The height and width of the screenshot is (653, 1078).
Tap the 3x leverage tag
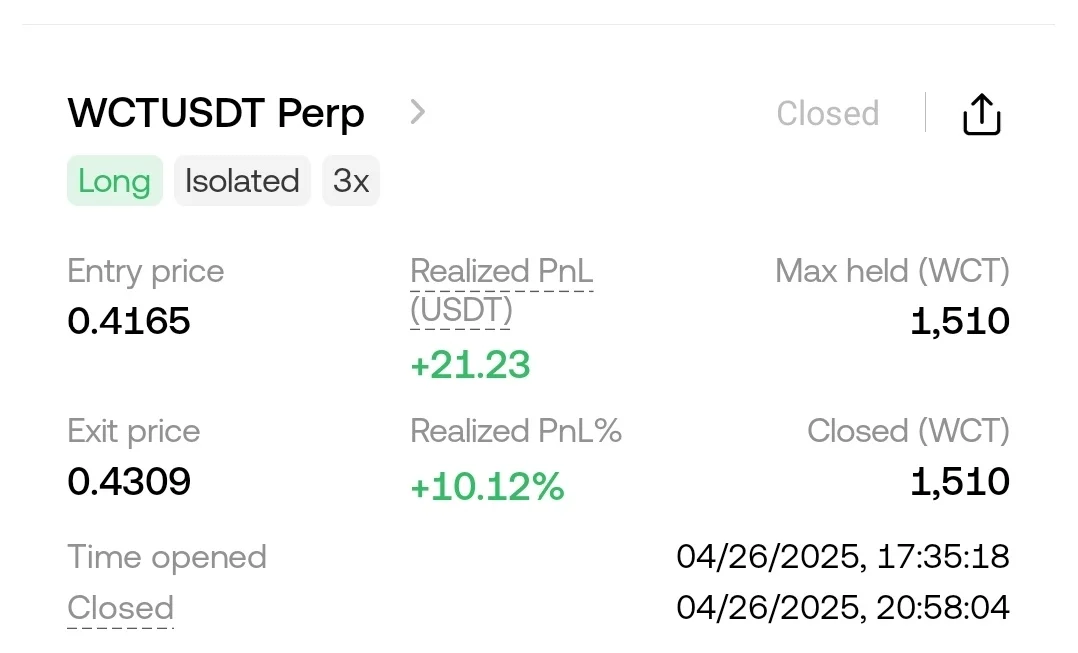point(351,181)
